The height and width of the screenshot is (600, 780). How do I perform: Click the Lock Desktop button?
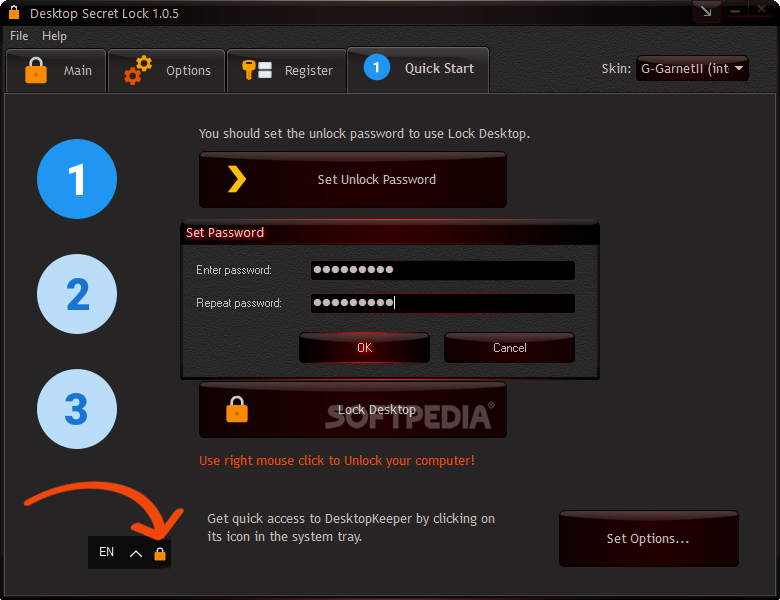click(x=353, y=410)
